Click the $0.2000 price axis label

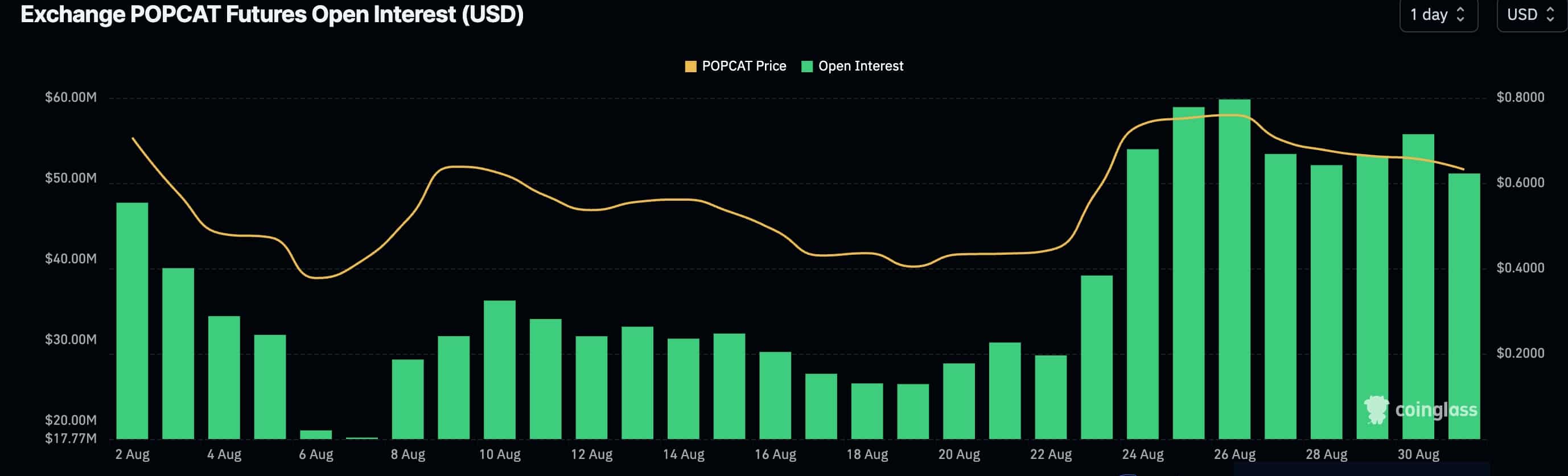[1521, 353]
